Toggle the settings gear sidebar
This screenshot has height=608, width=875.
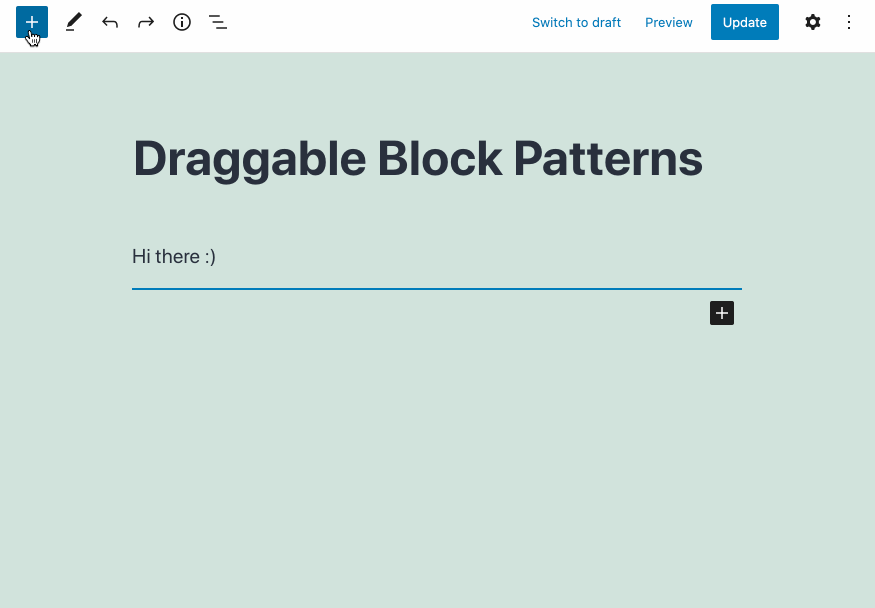(x=812, y=22)
